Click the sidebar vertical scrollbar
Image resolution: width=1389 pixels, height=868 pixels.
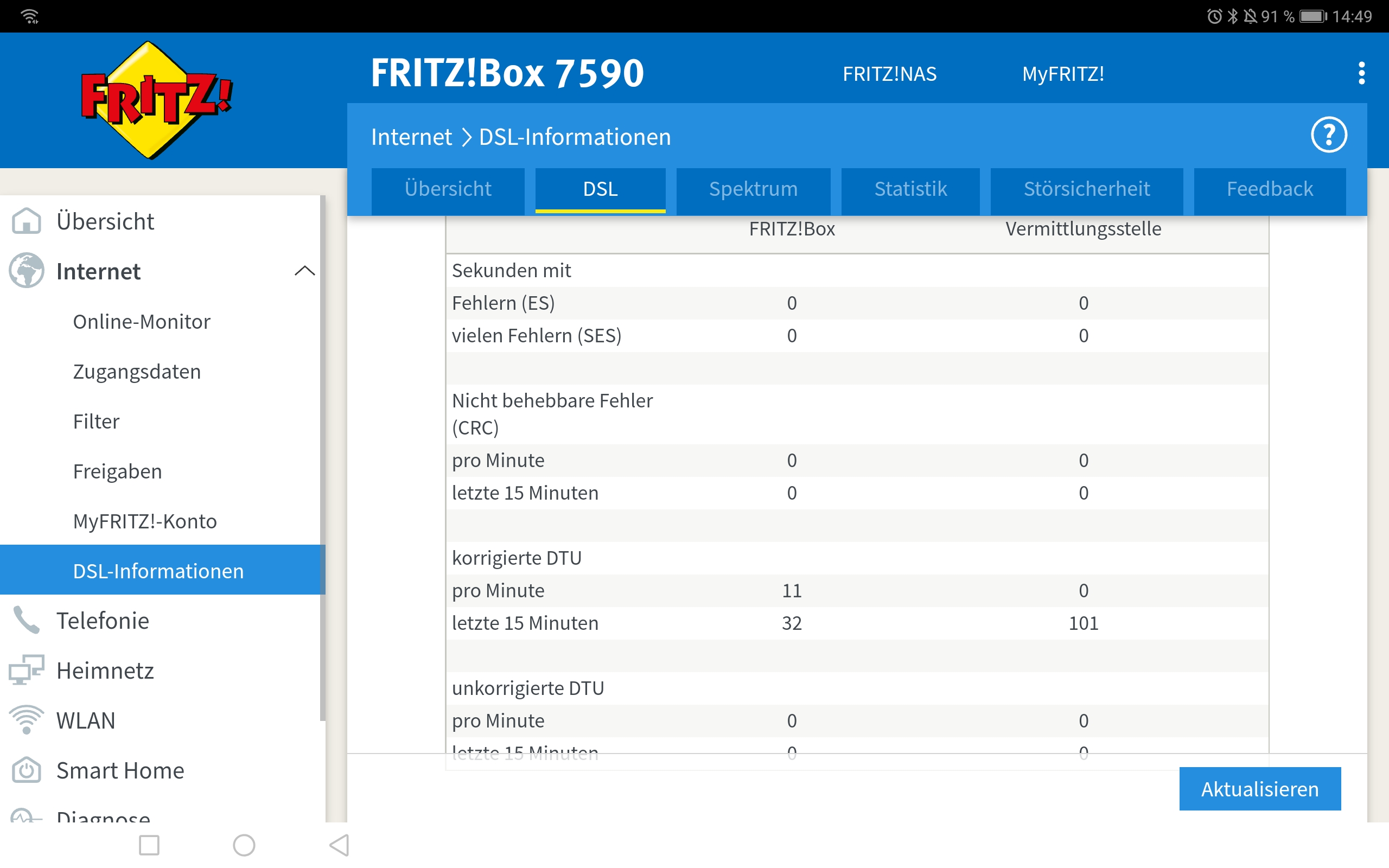pyautogui.click(x=323, y=459)
